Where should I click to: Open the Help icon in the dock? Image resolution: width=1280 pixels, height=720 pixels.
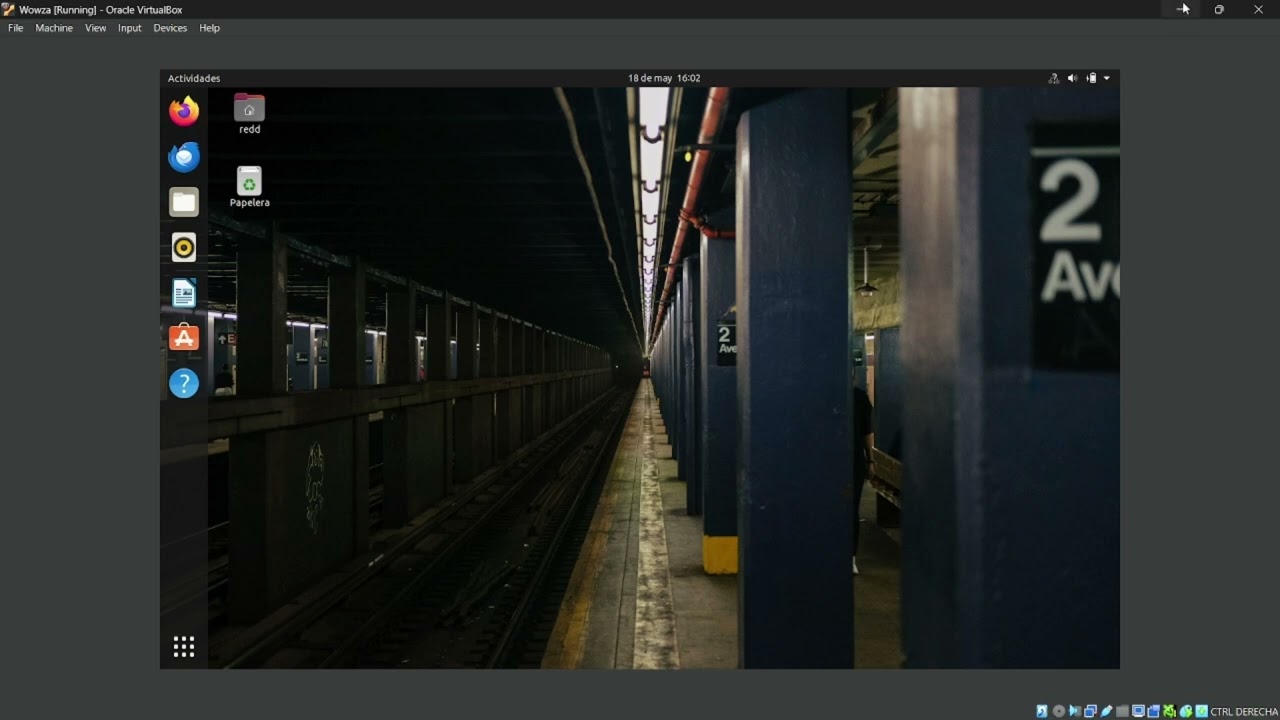click(184, 383)
